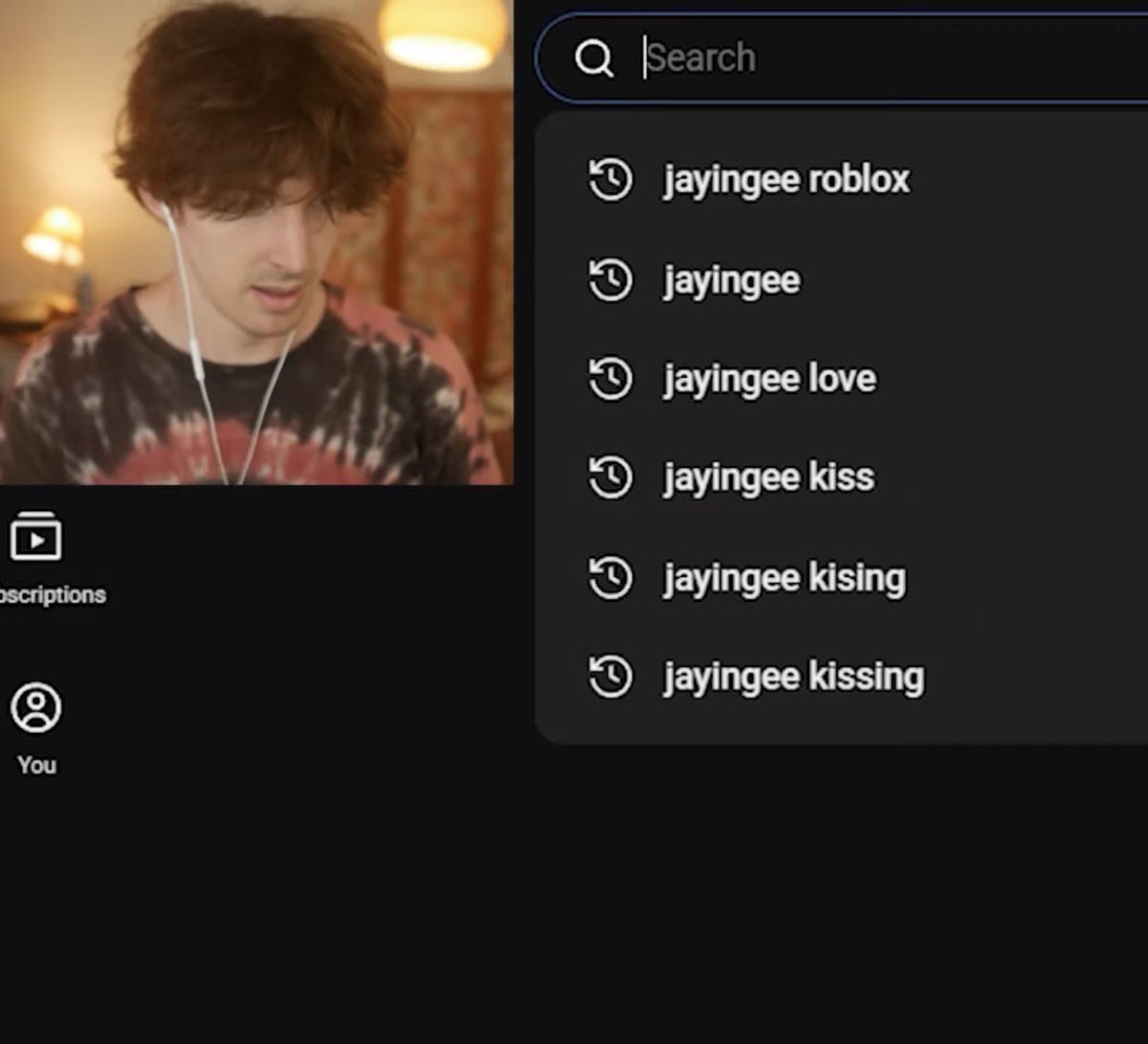Open Subscriptions from the sidebar icon
Viewport: 1148px width, 1044px height.
(x=36, y=537)
